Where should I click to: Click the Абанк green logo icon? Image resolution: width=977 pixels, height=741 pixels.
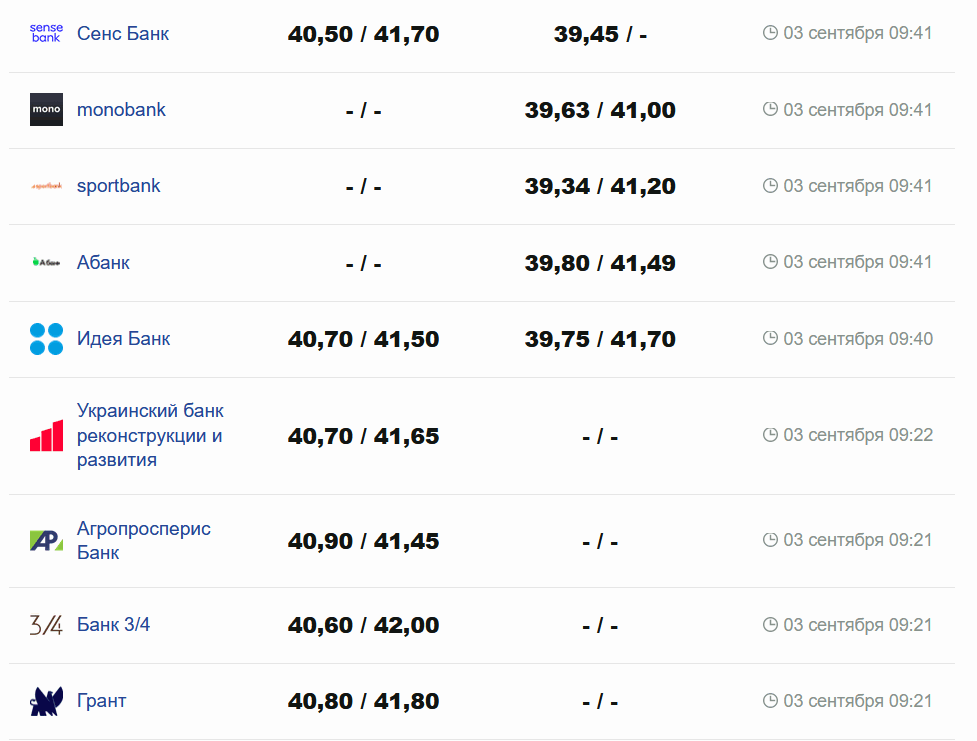pos(46,262)
